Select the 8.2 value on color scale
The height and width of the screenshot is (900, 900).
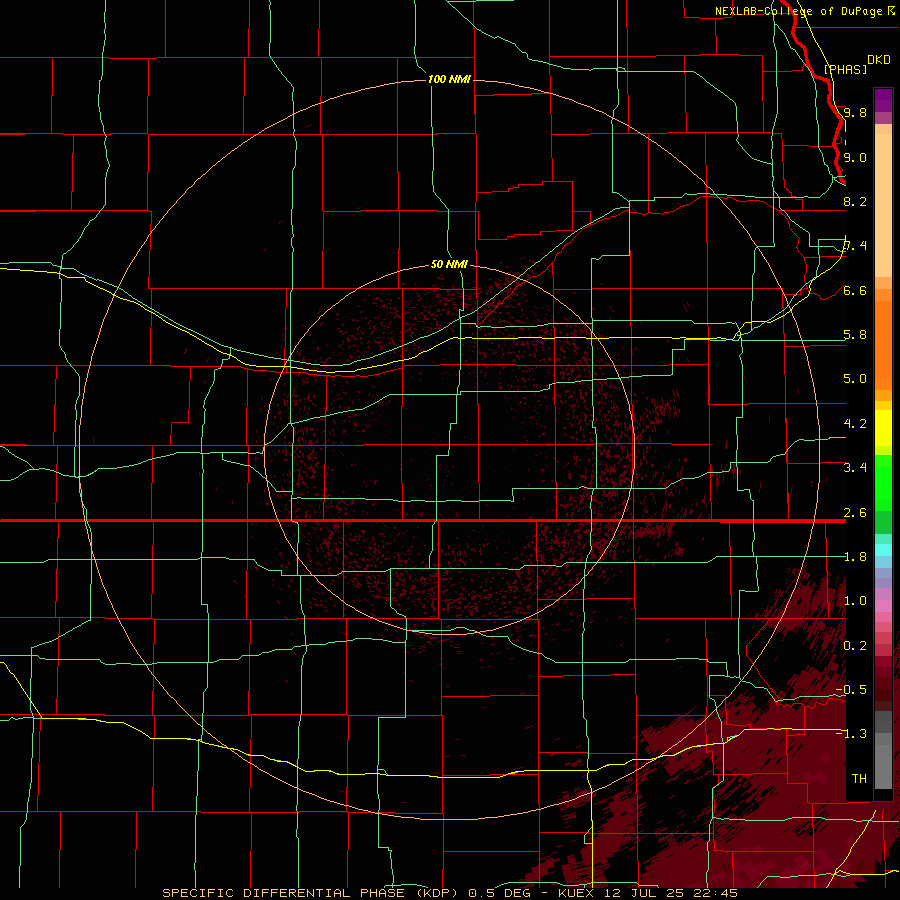pos(855,201)
